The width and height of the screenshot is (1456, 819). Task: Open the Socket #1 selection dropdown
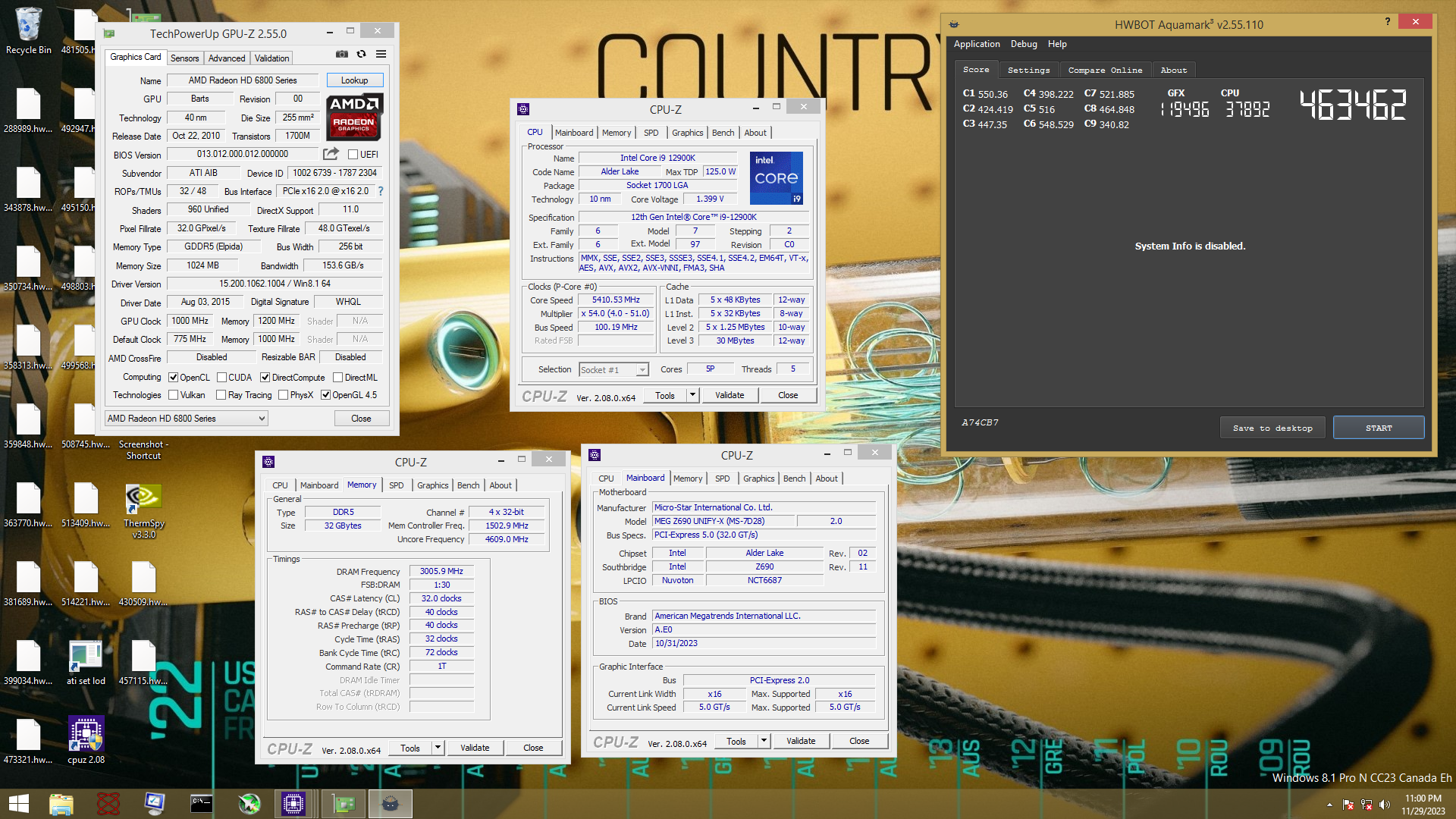(x=613, y=370)
